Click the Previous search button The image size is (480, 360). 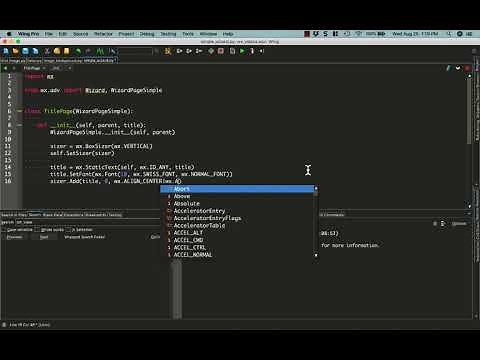click(15, 237)
